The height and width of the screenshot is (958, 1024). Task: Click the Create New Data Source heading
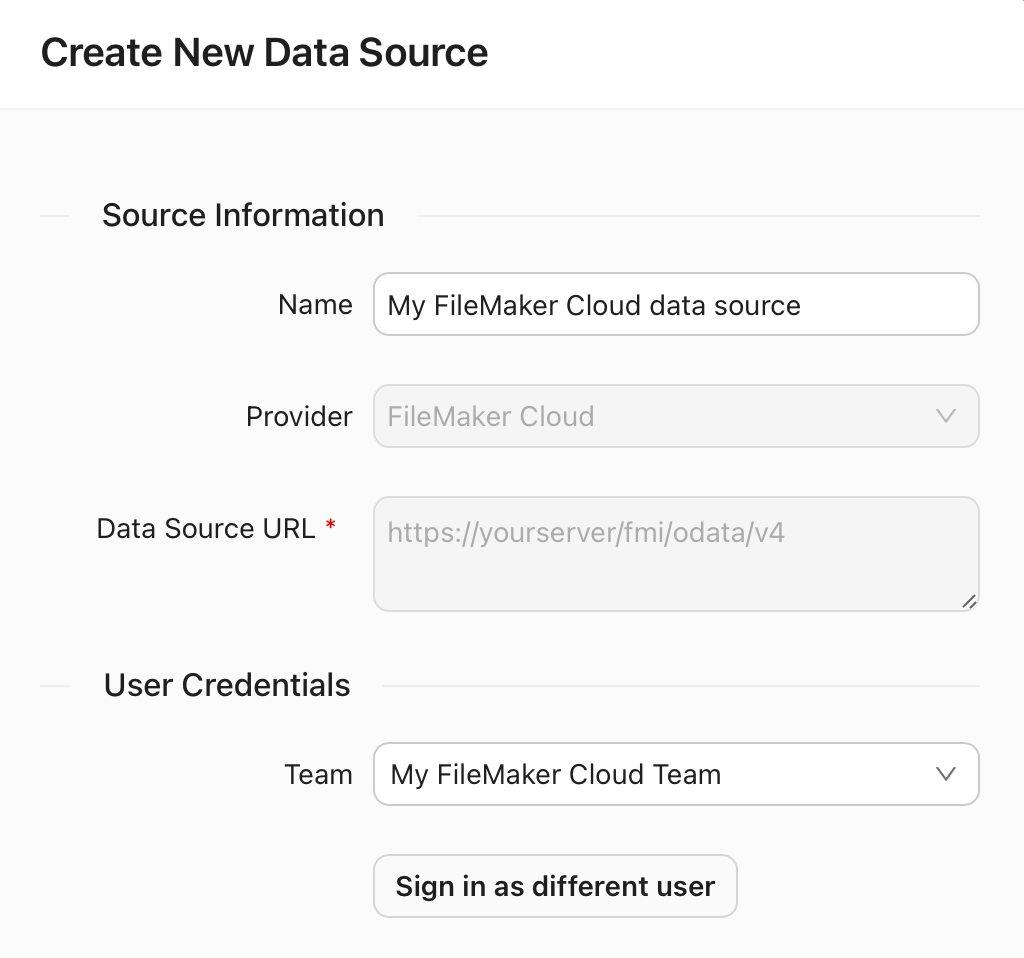(264, 52)
